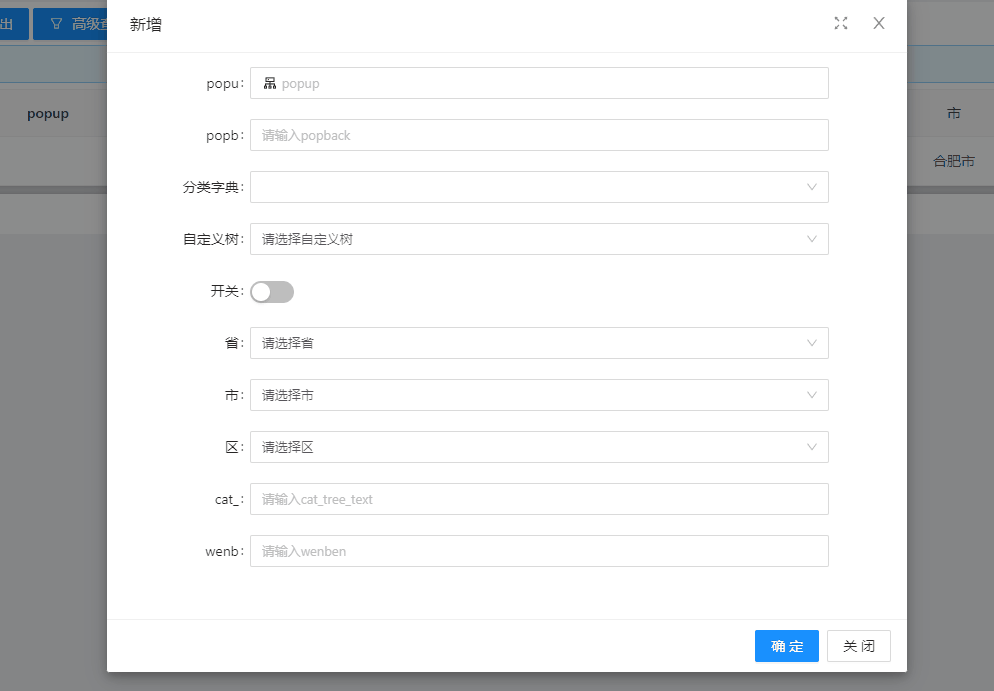Click the popup column header in table
The height and width of the screenshot is (691, 994).
click(x=48, y=113)
